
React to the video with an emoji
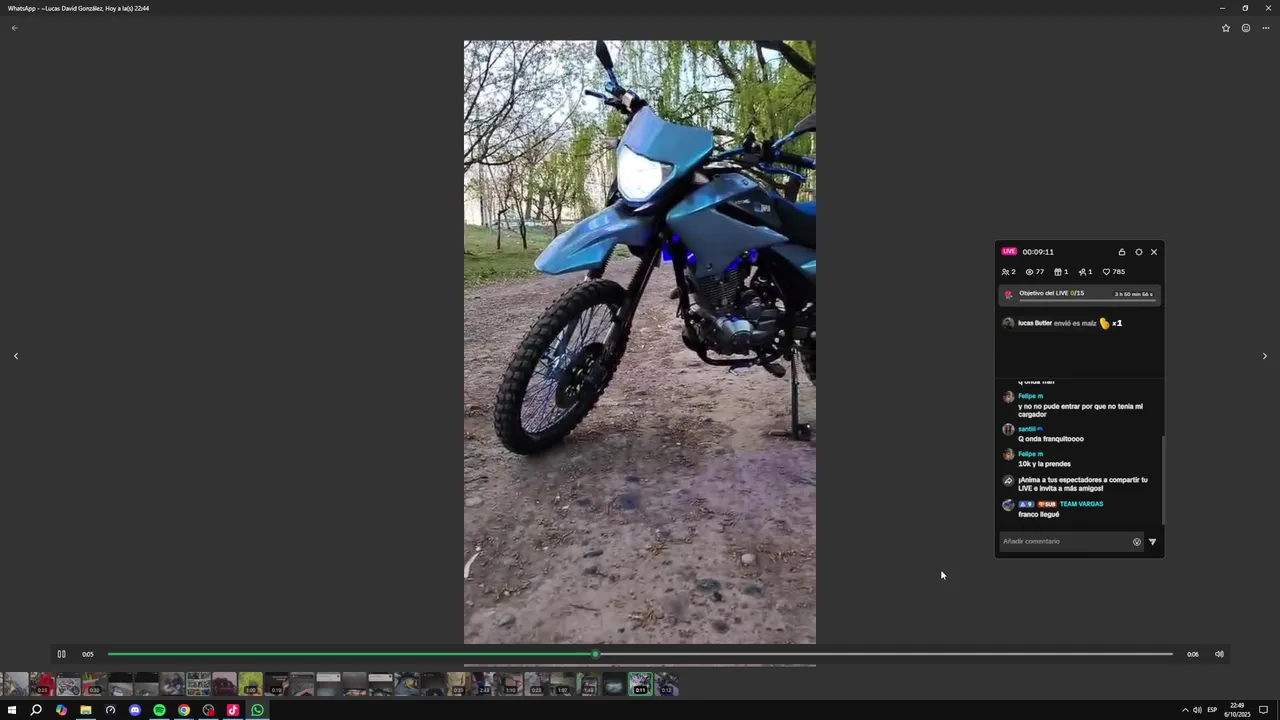point(1246,28)
